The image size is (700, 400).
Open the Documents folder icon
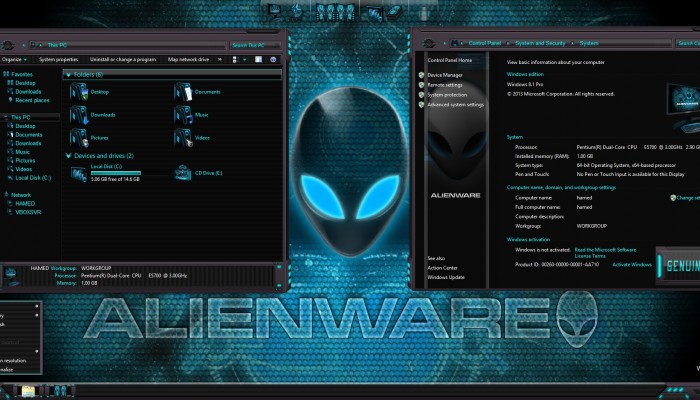(x=183, y=92)
